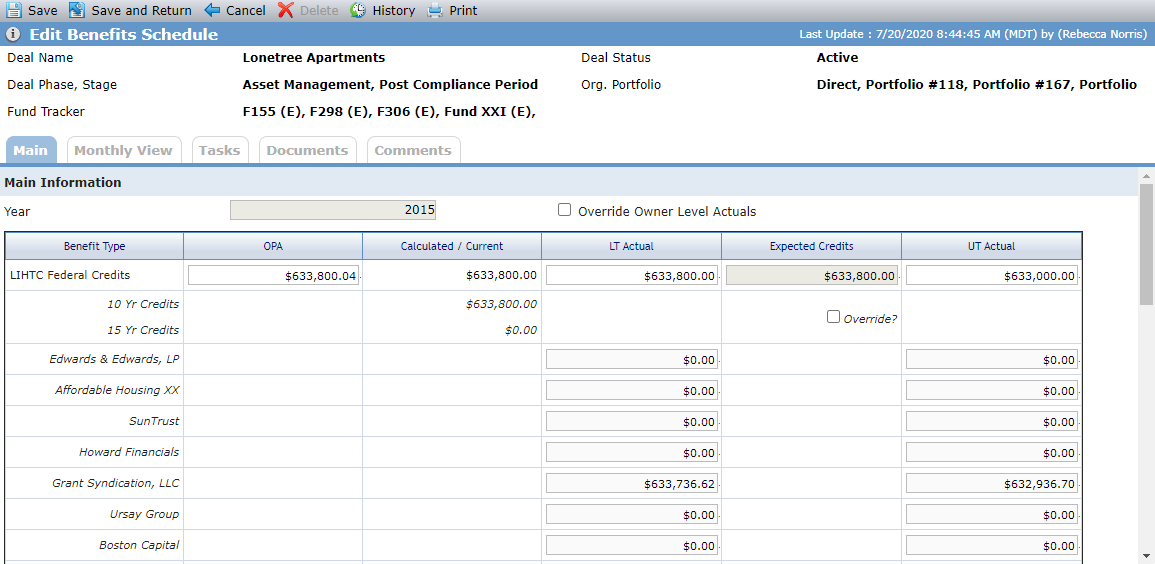
Task: Click the red Delete X icon
Action: 286,10
